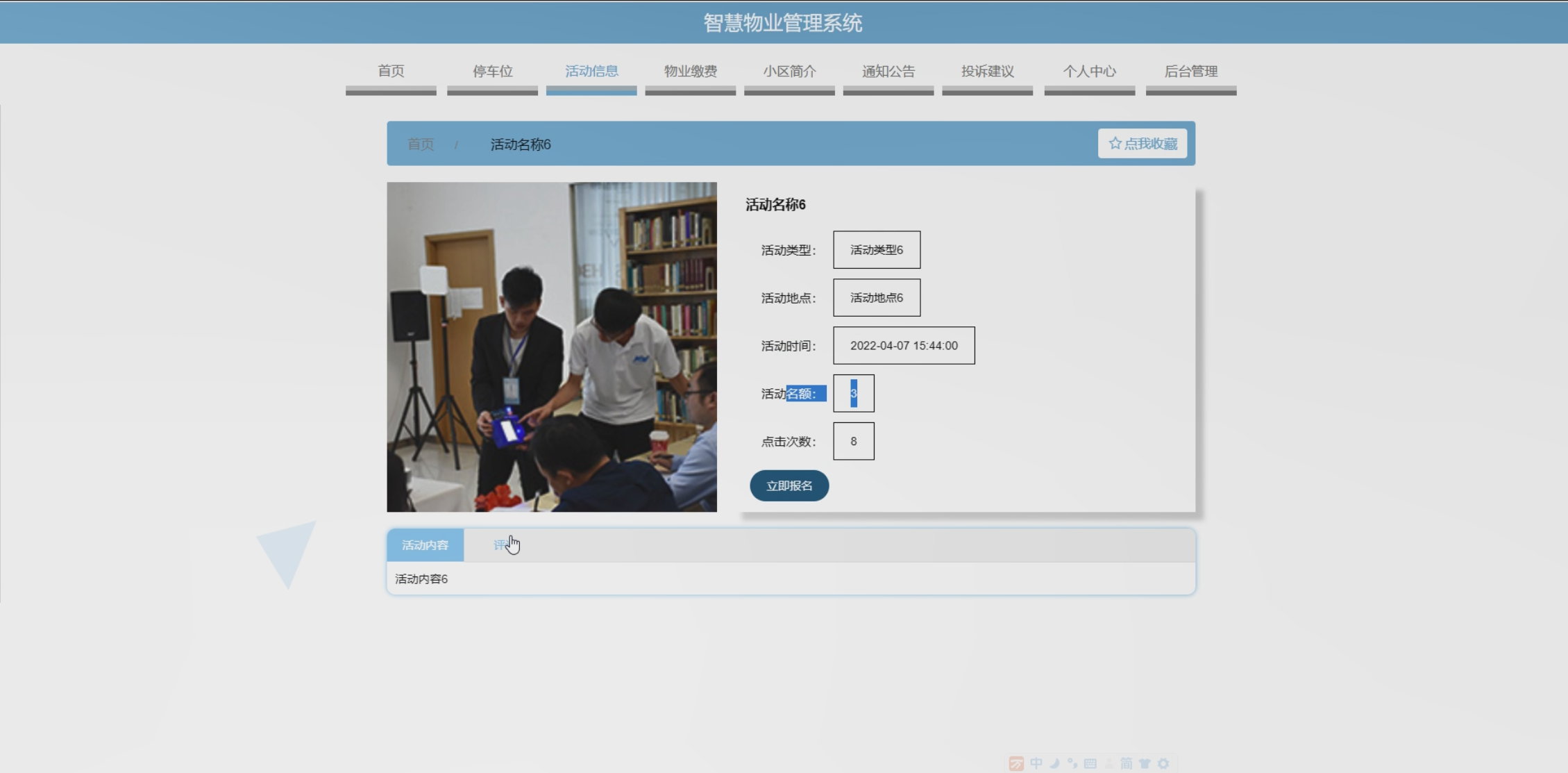Open the IME settings gear icon
The height and width of the screenshot is (773, 1568).
[x=1163, y=763]
